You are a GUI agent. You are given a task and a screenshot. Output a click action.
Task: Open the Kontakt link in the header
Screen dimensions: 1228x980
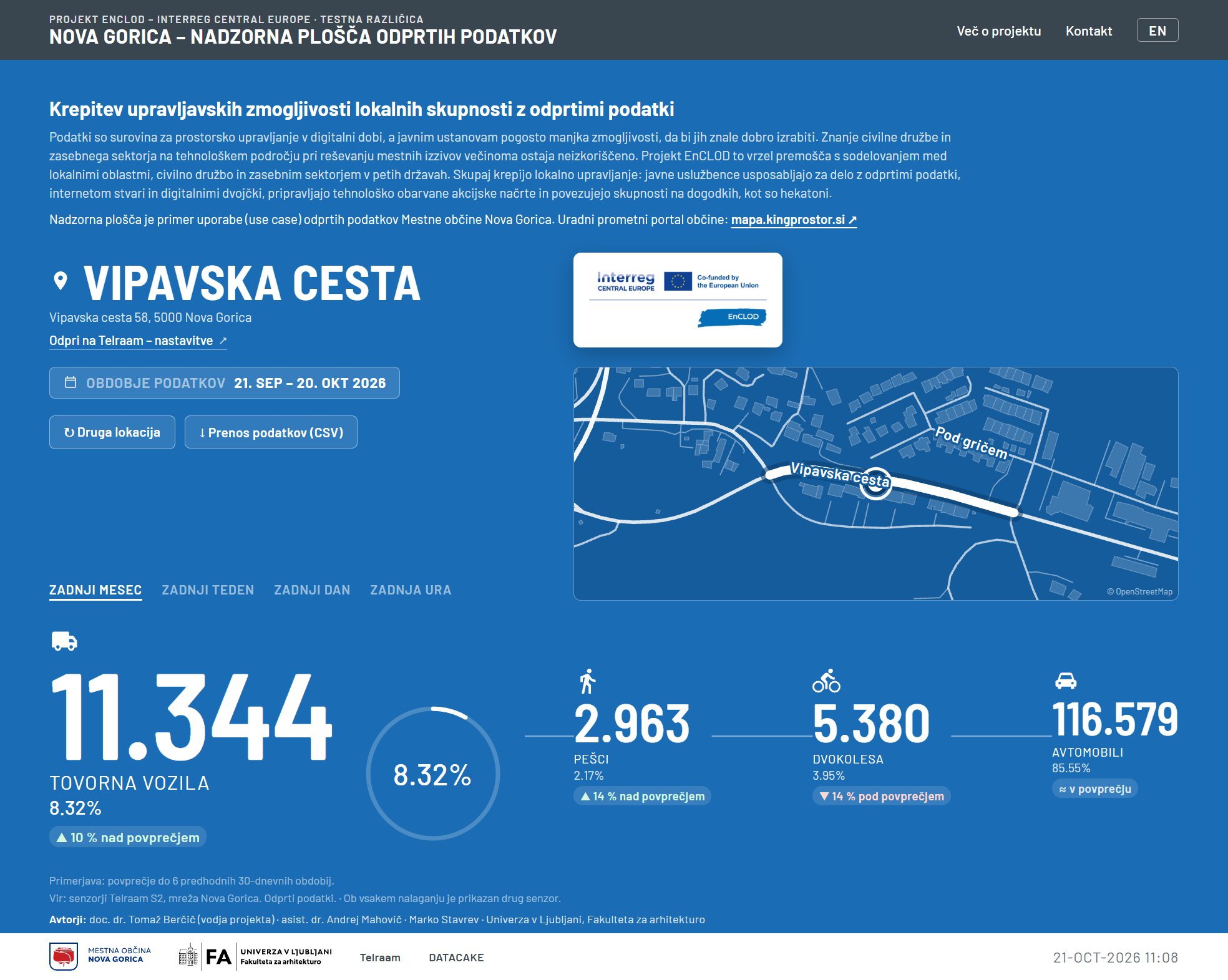pos(1089,31)
